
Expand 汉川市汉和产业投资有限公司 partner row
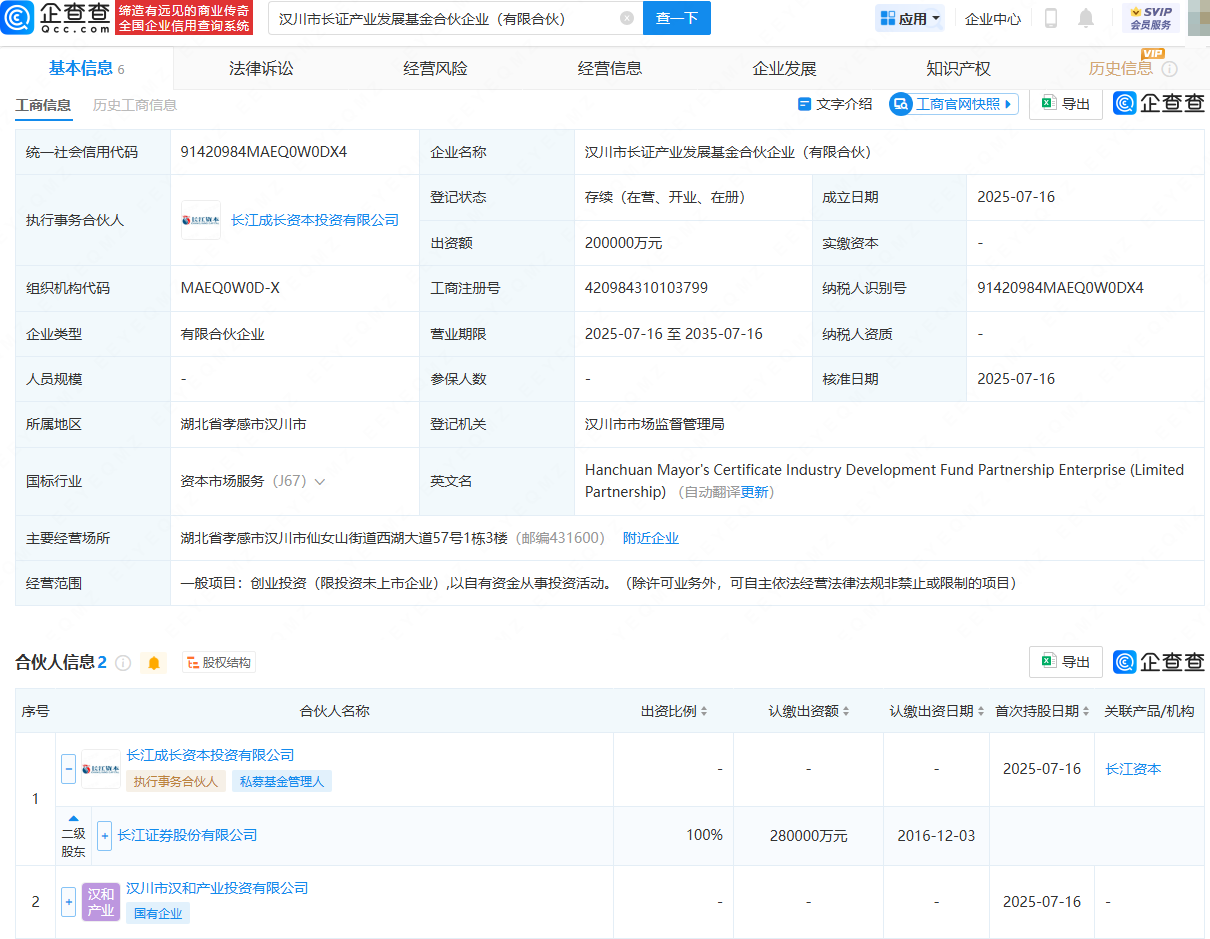68,902
